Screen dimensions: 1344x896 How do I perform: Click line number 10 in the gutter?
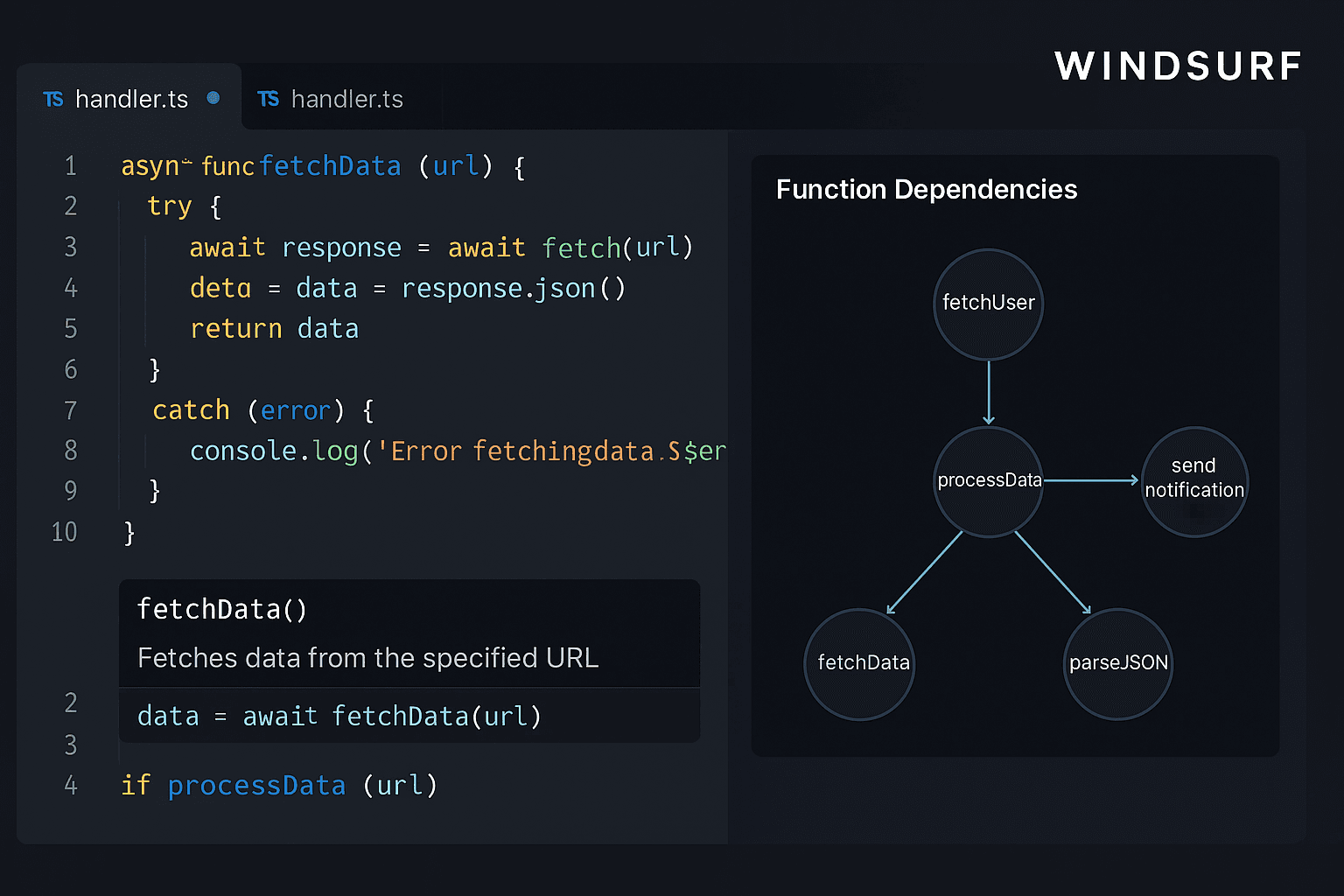coord(64,532)
